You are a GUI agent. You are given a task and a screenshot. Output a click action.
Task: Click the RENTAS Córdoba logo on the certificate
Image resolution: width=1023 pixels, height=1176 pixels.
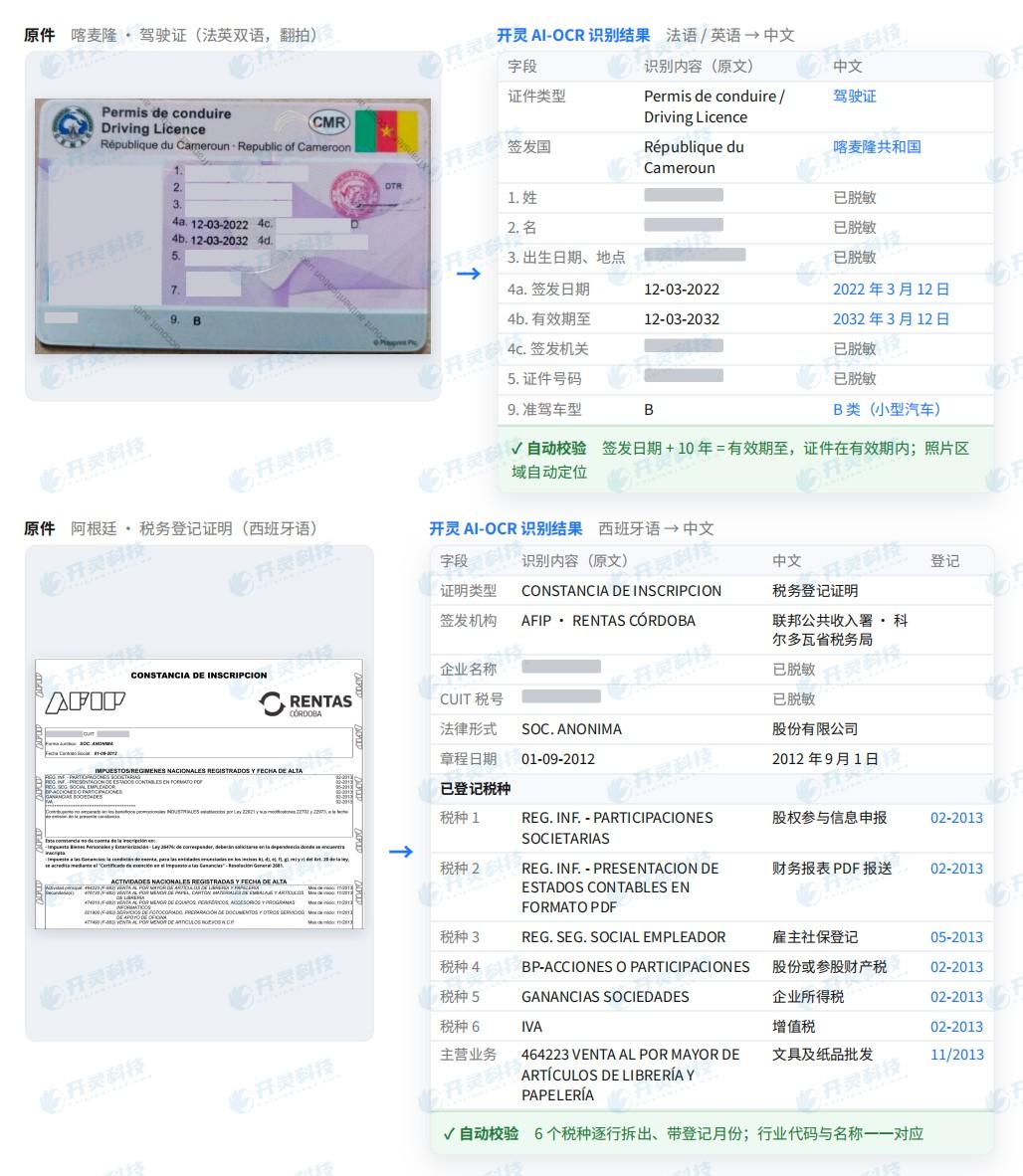[306, 704]
